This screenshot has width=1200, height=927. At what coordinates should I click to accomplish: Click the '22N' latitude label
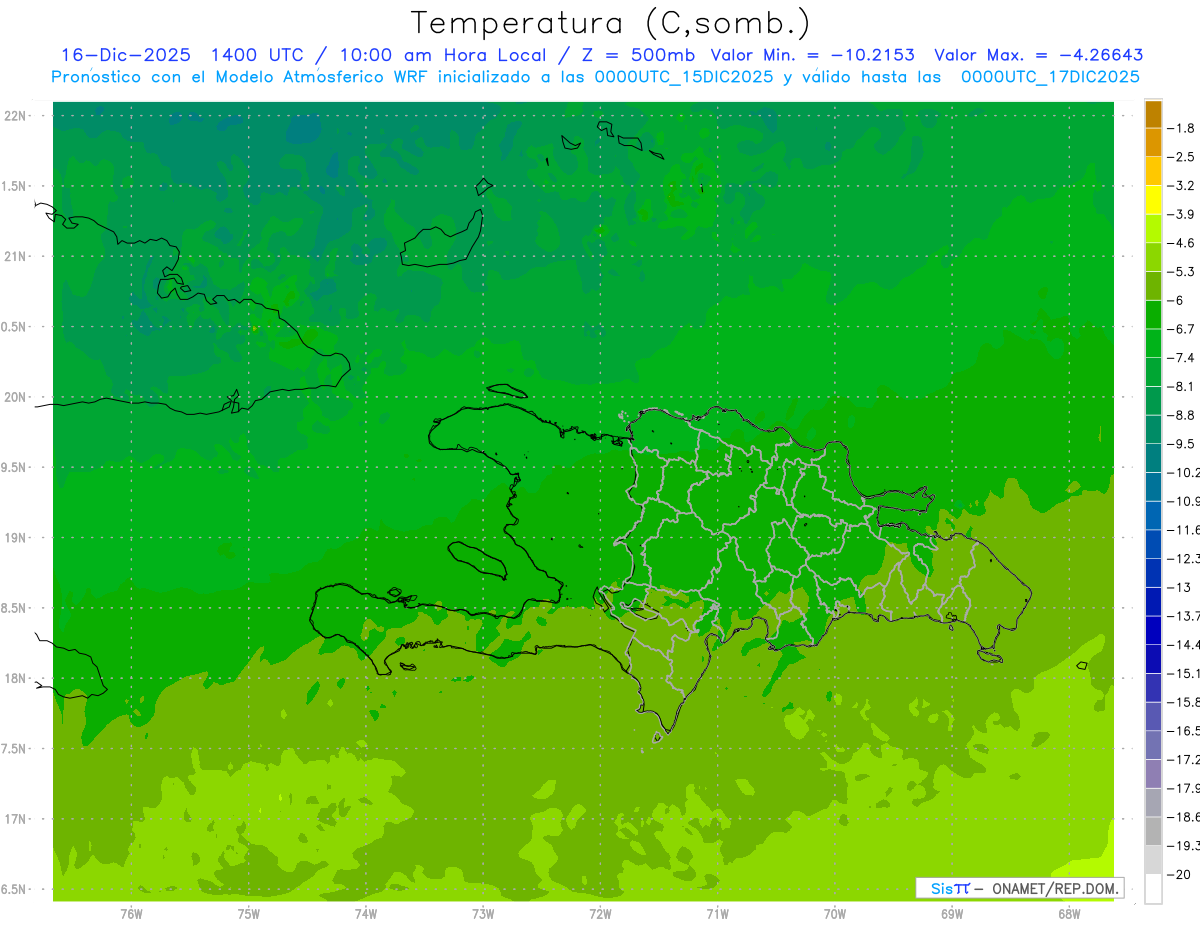point(17,116)
